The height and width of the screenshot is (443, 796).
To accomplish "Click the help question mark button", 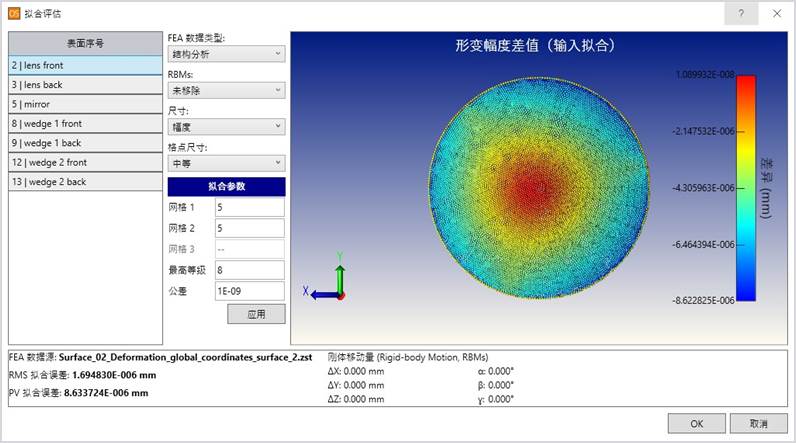I will (741, 13).
